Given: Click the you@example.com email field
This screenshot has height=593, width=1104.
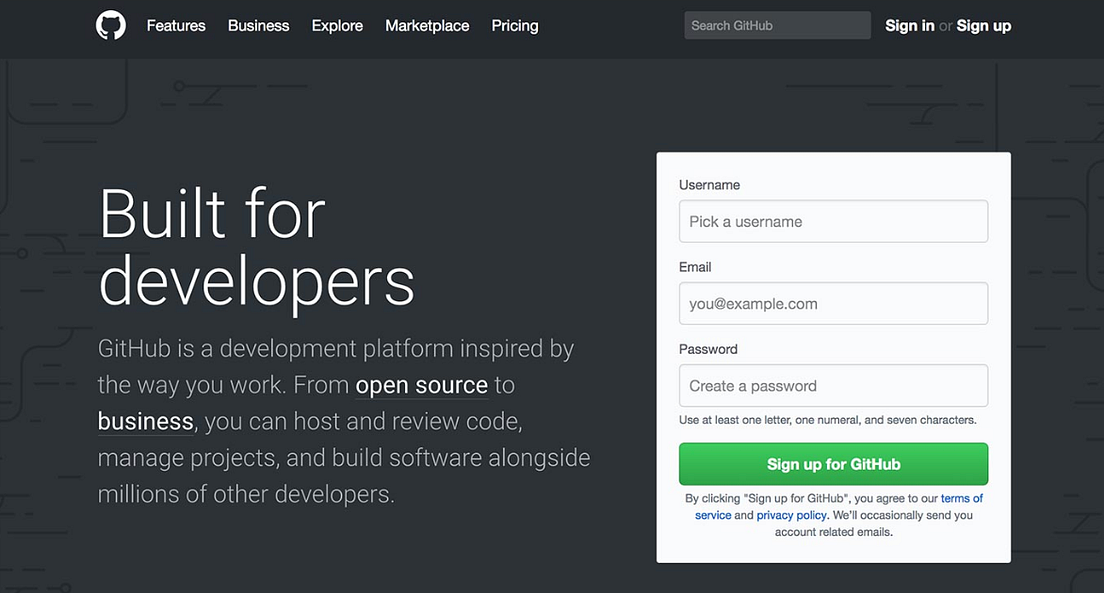Looking at the screenshot, I should click(x=833, y=303).
